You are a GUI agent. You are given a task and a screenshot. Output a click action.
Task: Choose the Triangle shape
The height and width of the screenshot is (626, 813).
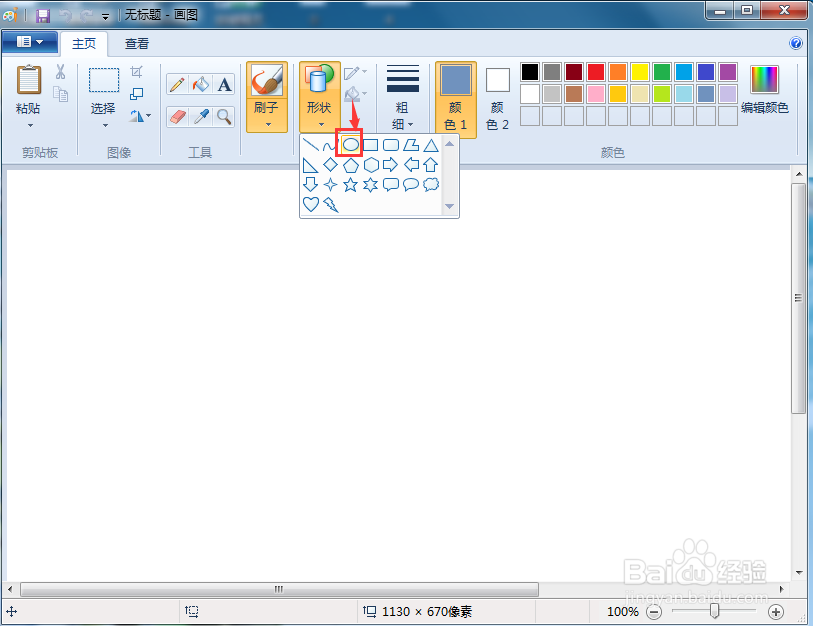click(x=431, y=145)
